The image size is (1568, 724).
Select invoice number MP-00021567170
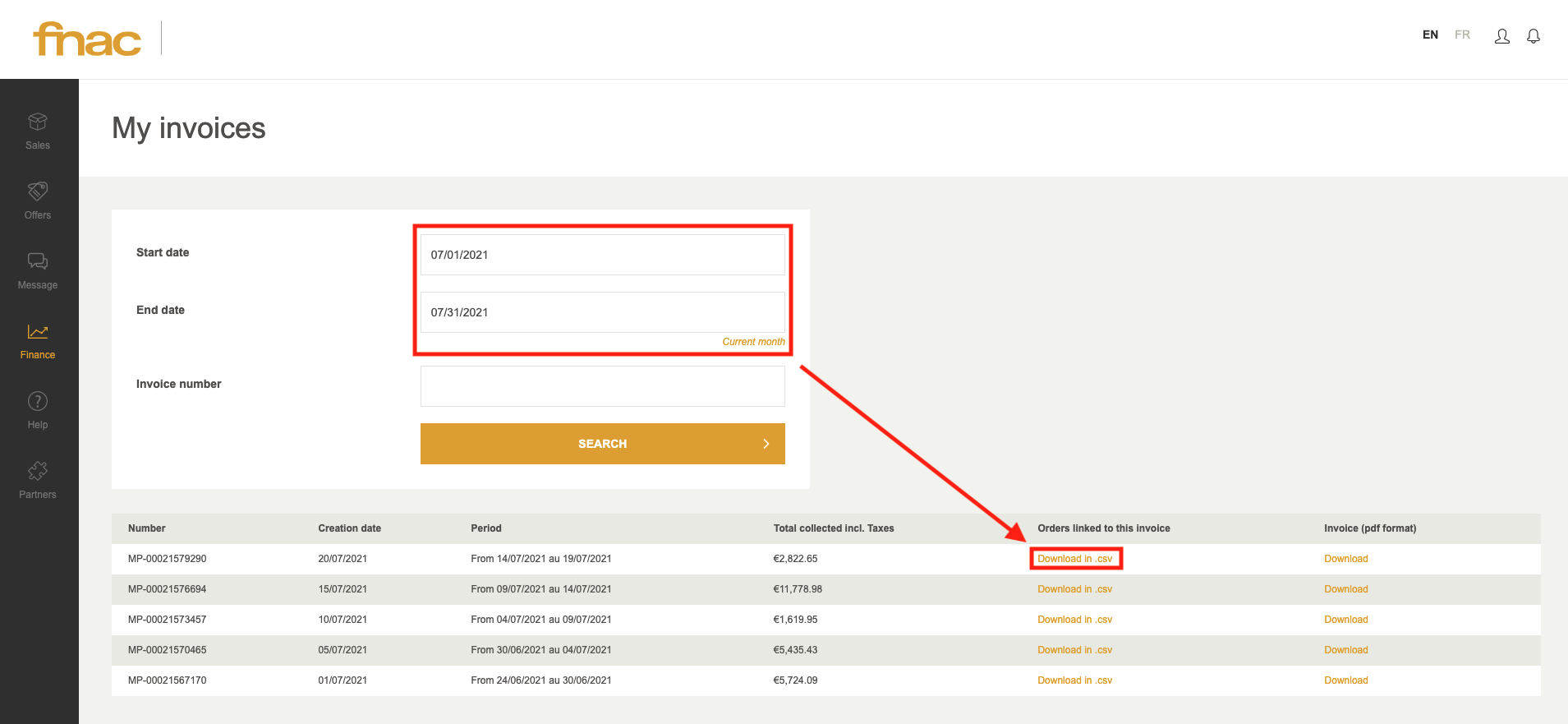(x=168, y=680)
